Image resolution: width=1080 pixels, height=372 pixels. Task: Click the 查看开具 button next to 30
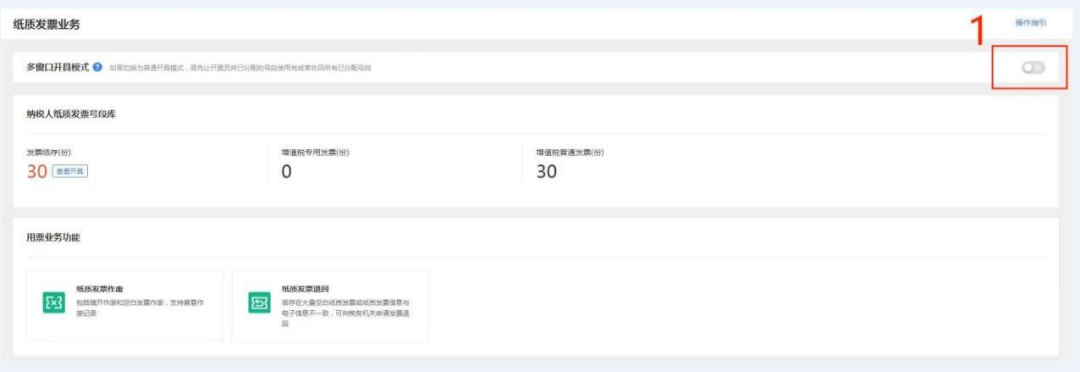70,172
